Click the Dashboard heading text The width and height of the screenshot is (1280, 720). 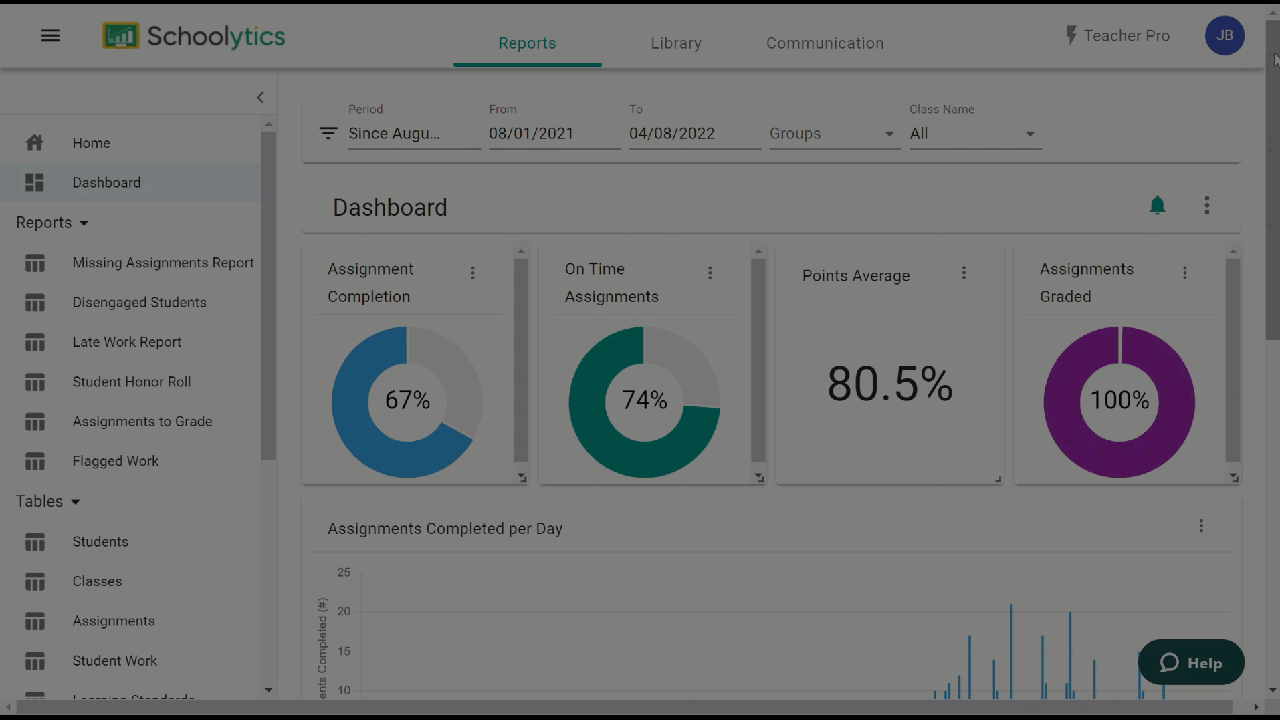click(390, 207)
